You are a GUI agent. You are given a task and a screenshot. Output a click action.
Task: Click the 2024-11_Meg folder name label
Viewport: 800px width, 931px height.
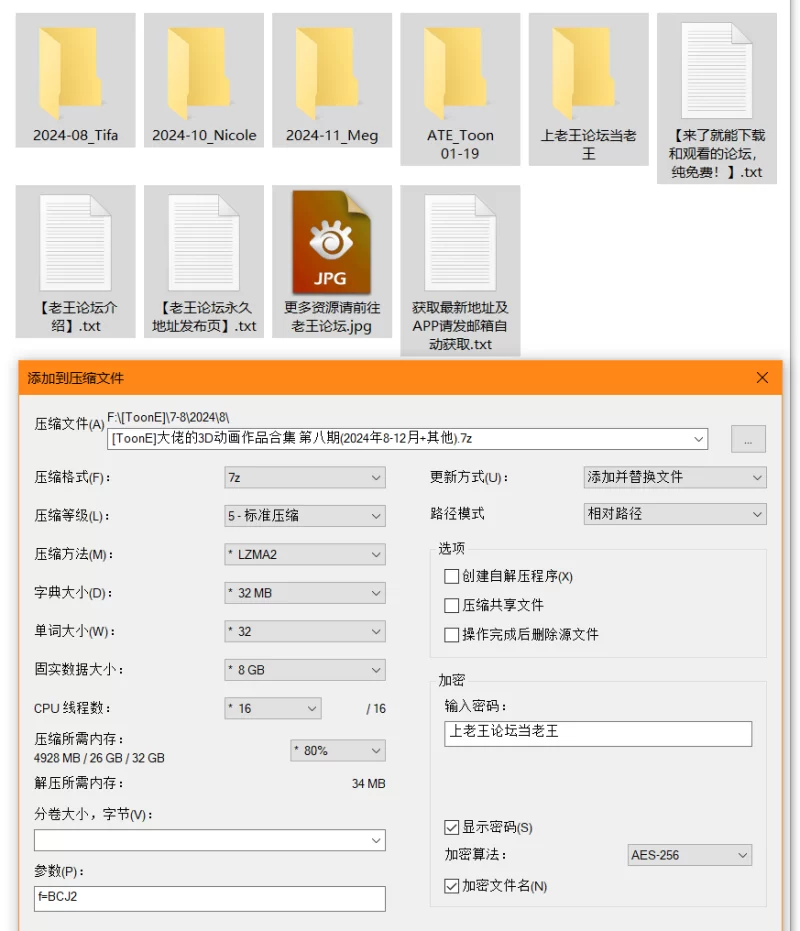click(331, 135)
